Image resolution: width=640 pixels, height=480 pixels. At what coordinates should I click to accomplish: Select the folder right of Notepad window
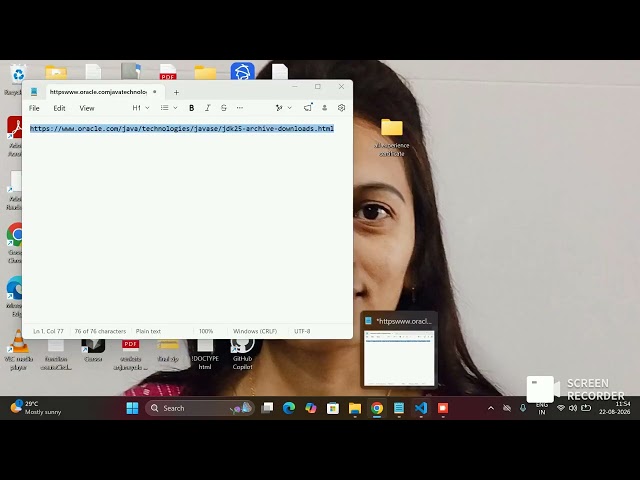point(391,138)
